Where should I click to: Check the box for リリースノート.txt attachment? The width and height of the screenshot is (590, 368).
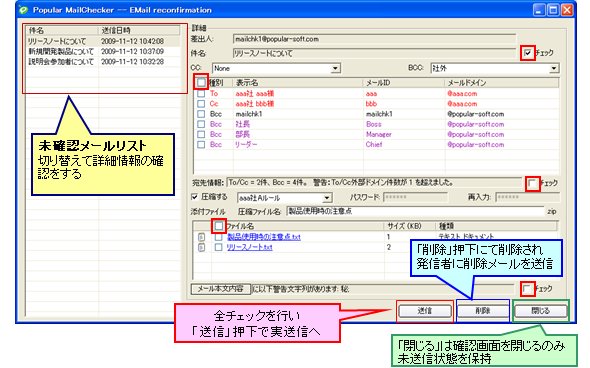click(x=219, y=247)
